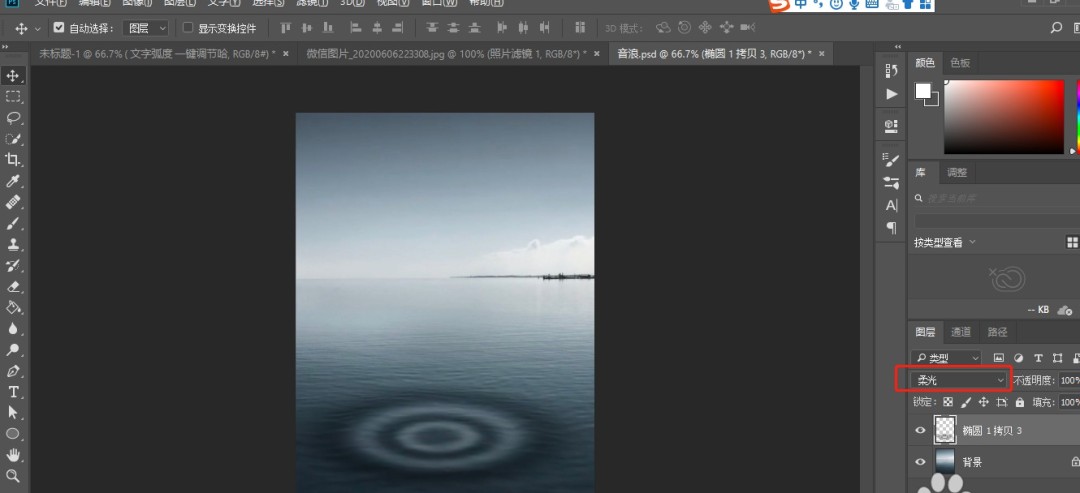
Task: Select the Rectangular Marquee tool
Action: click(x=13, y=96)
